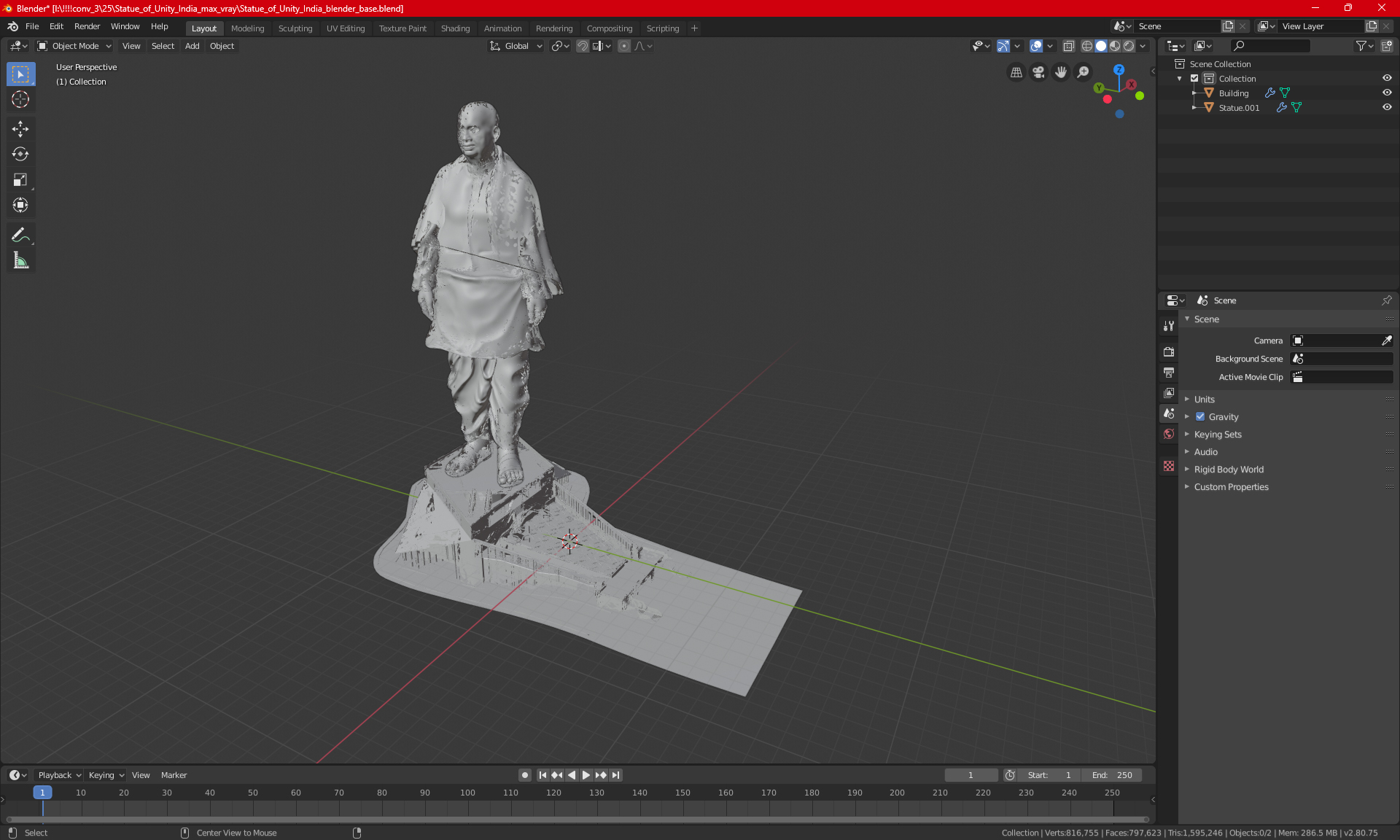Open the File menu
1400x840 pixels.
(32, 26)
